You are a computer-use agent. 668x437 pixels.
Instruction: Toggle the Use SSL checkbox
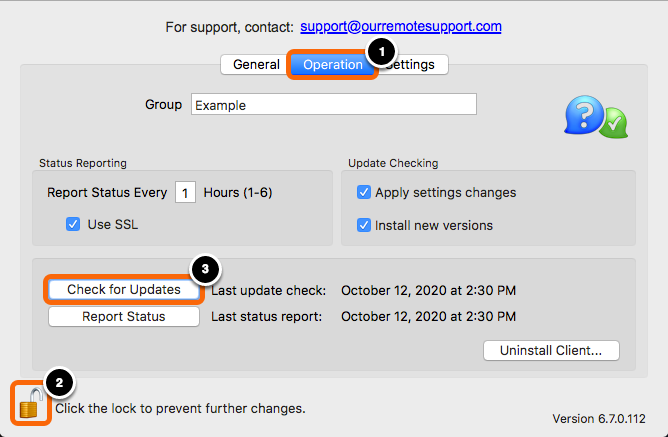(x=73, y=224)
